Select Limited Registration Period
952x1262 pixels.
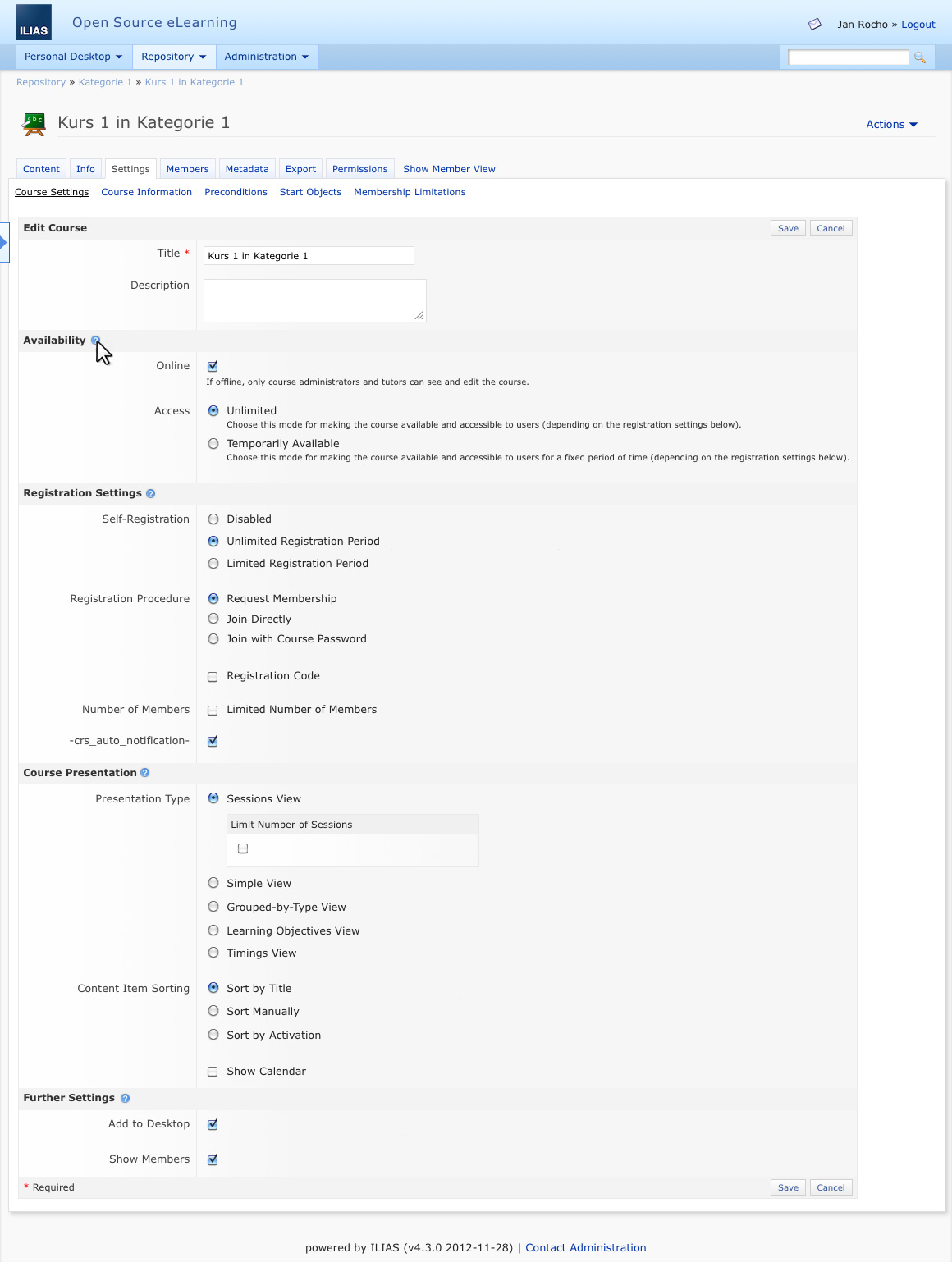click(x=213, y=563)
